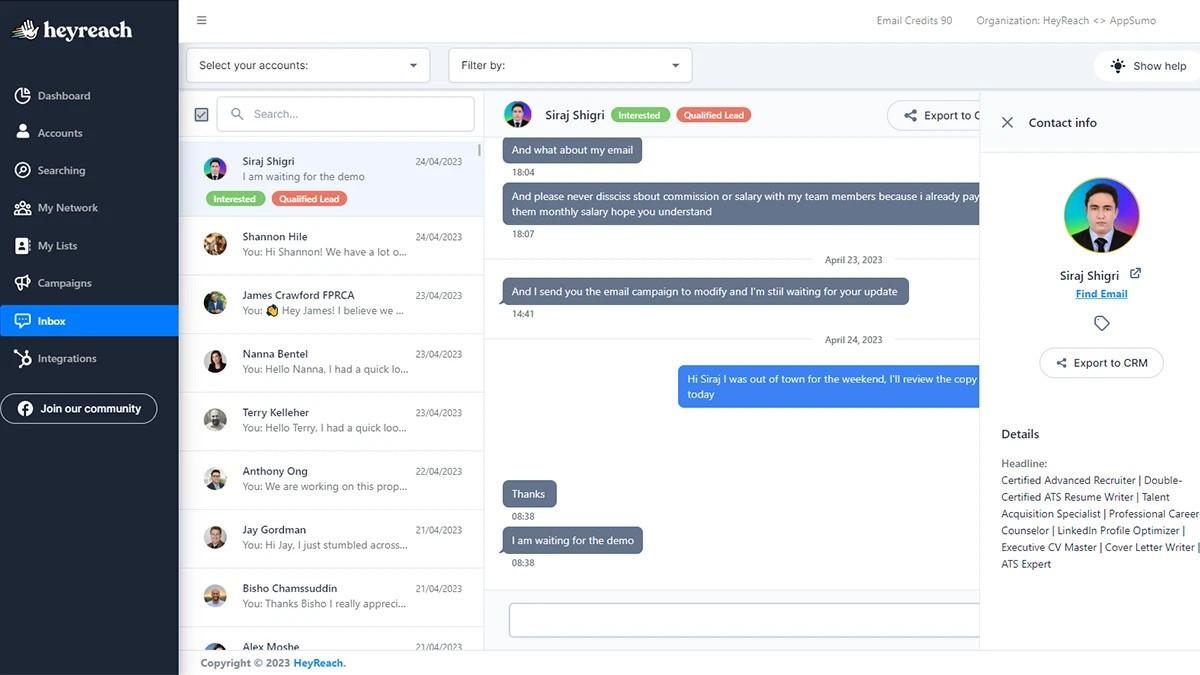
Task: Close the Contact info panel
Action: (1007, 122)
